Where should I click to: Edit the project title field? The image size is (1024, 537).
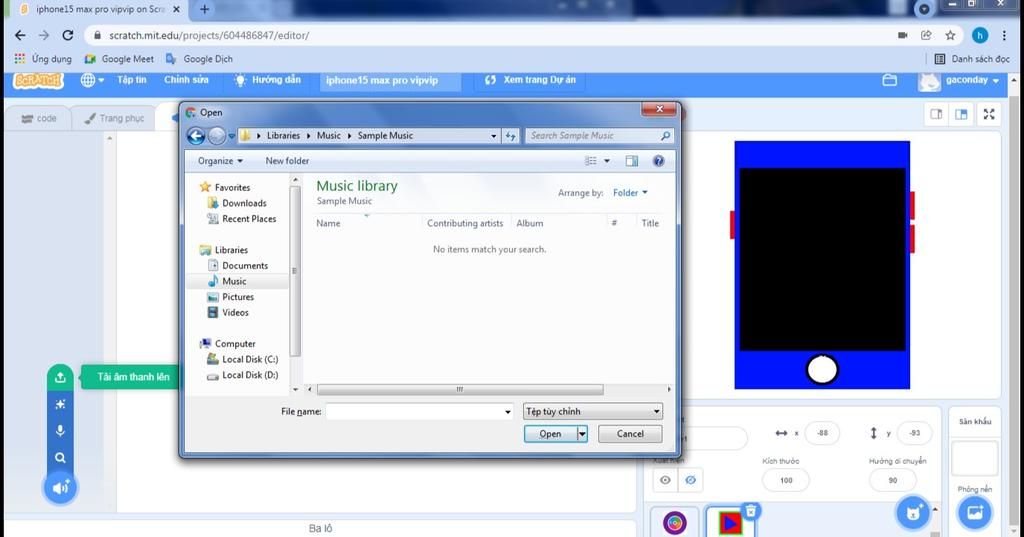point(389,80)
